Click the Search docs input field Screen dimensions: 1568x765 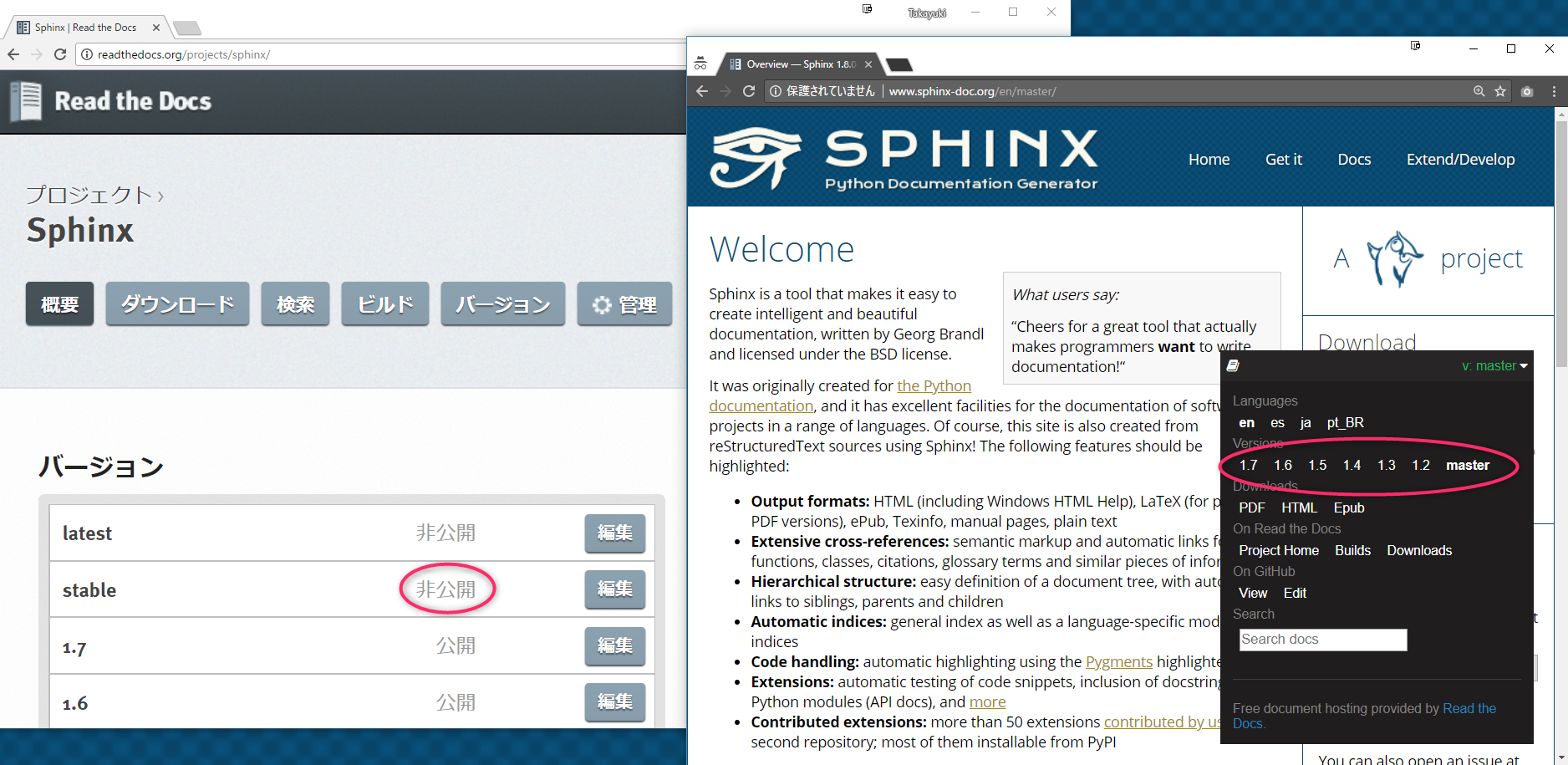click(x=1323, y=640)
